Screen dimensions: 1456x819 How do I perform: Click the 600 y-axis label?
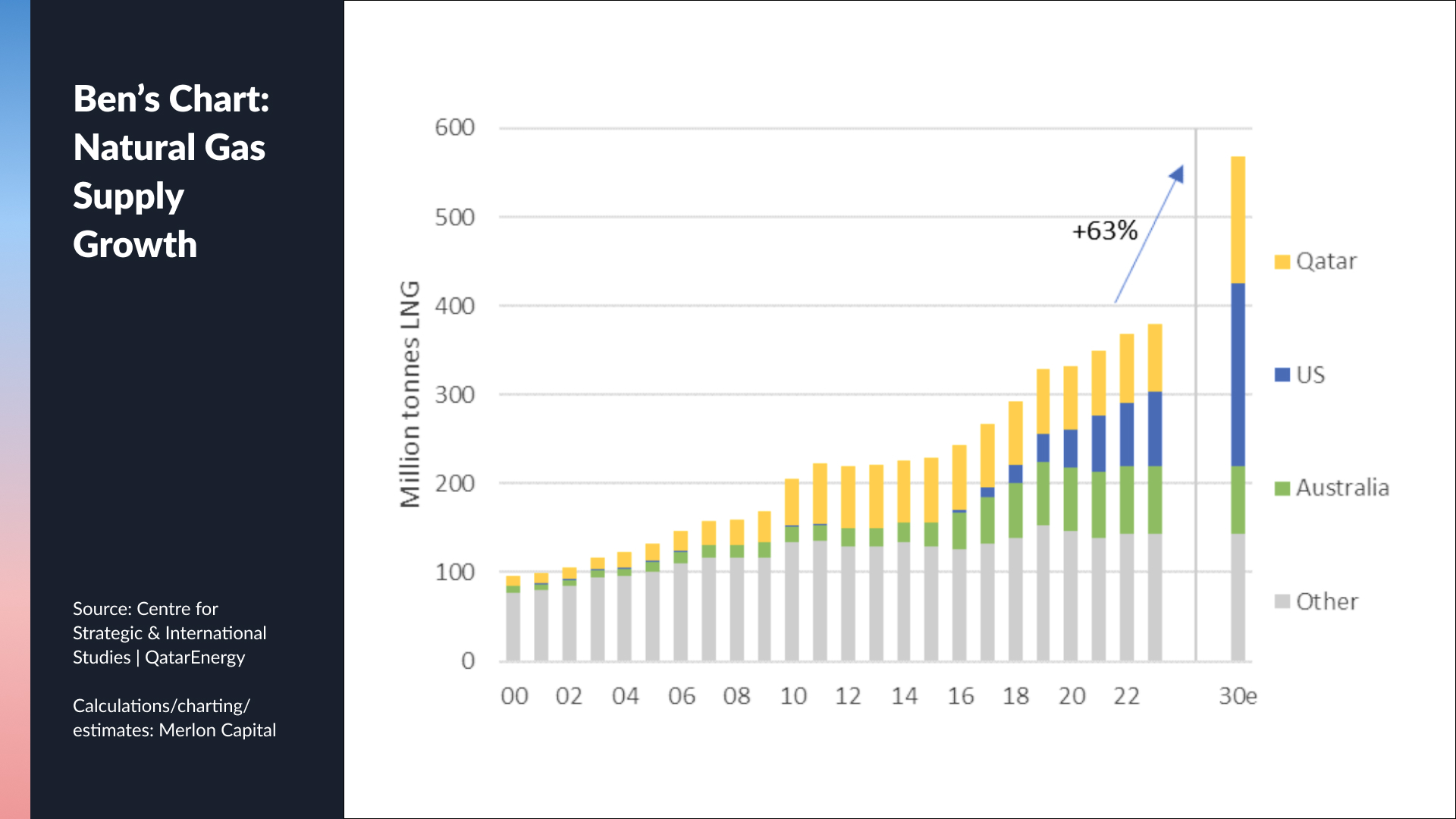tap(455, 127)
